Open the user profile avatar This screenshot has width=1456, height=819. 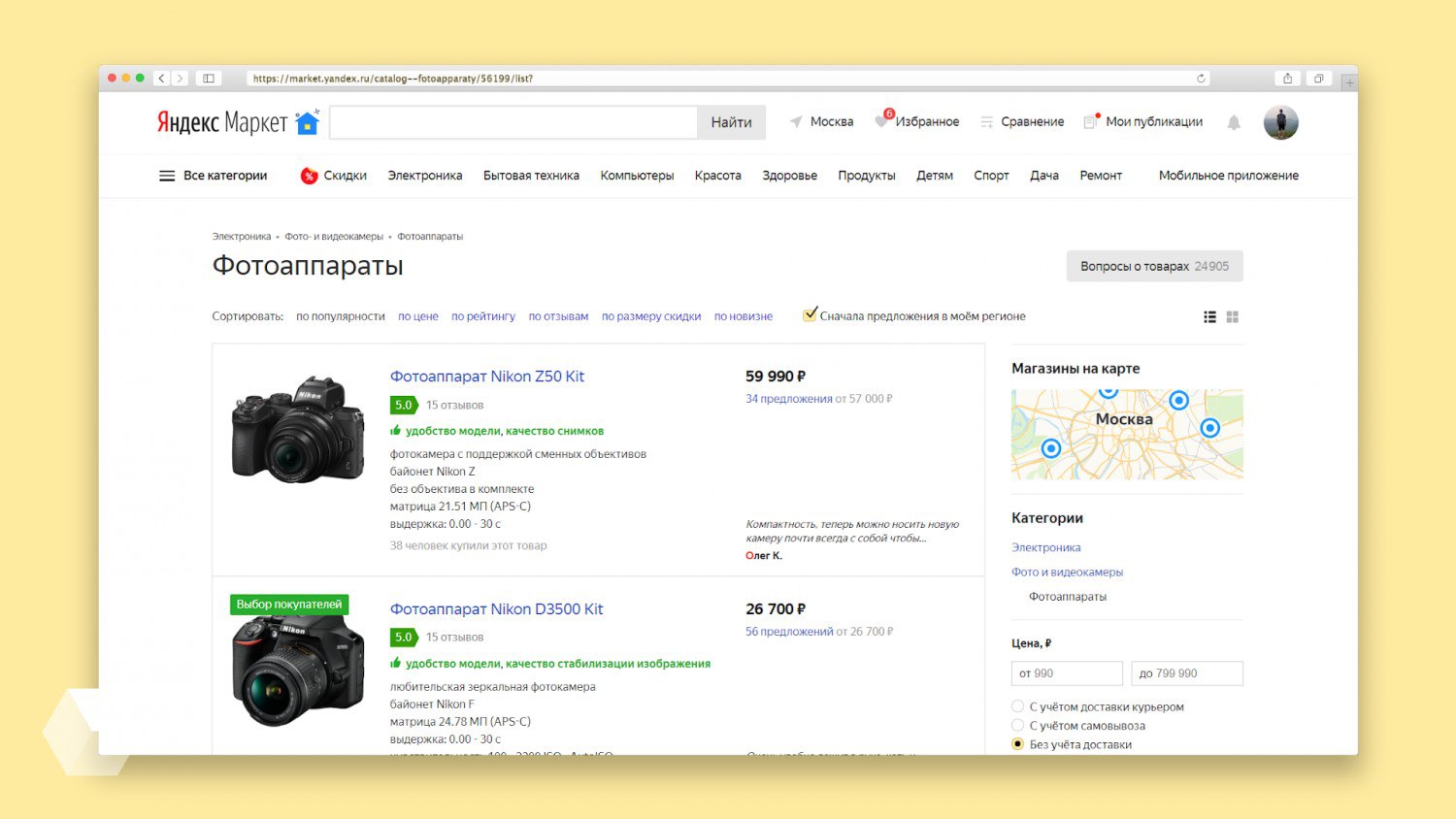(1280, 122)
